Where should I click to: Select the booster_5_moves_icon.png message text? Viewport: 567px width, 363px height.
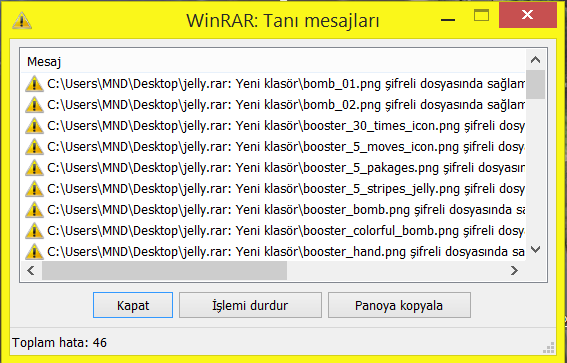point(286,147)
